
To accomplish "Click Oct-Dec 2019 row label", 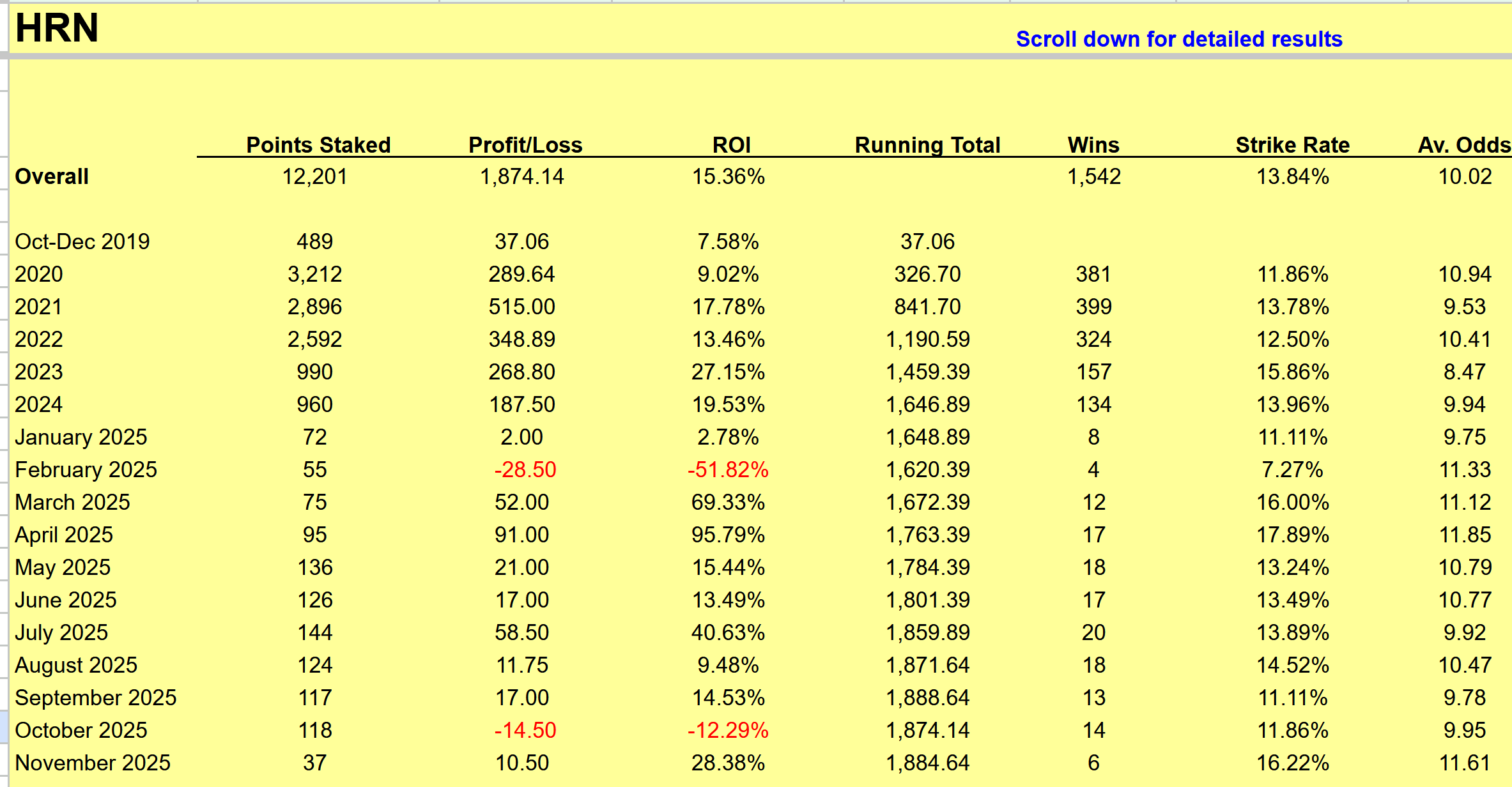I will click(x=82, y=241).
